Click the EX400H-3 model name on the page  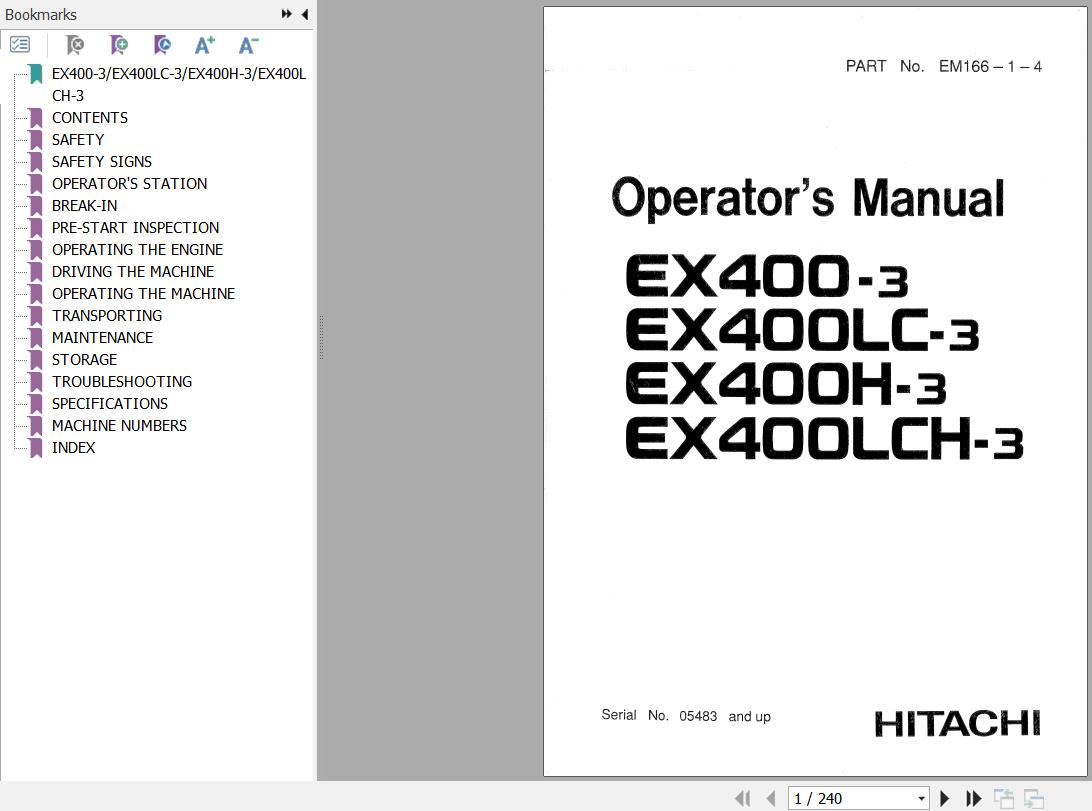(x=786, y=384)
